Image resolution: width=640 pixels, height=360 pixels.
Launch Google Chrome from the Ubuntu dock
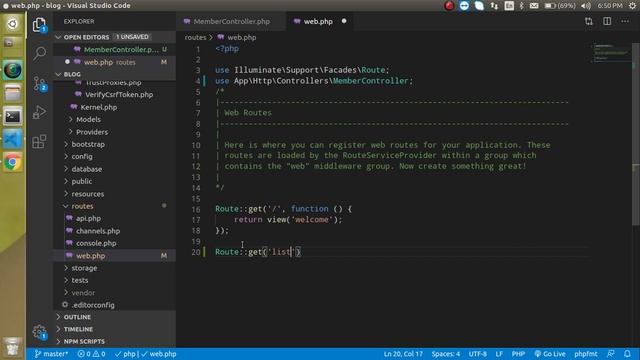point(13,162)
